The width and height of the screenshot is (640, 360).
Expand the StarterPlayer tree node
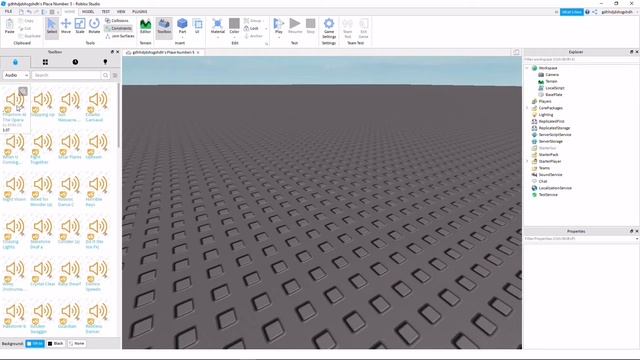click(x=527, y=161)
